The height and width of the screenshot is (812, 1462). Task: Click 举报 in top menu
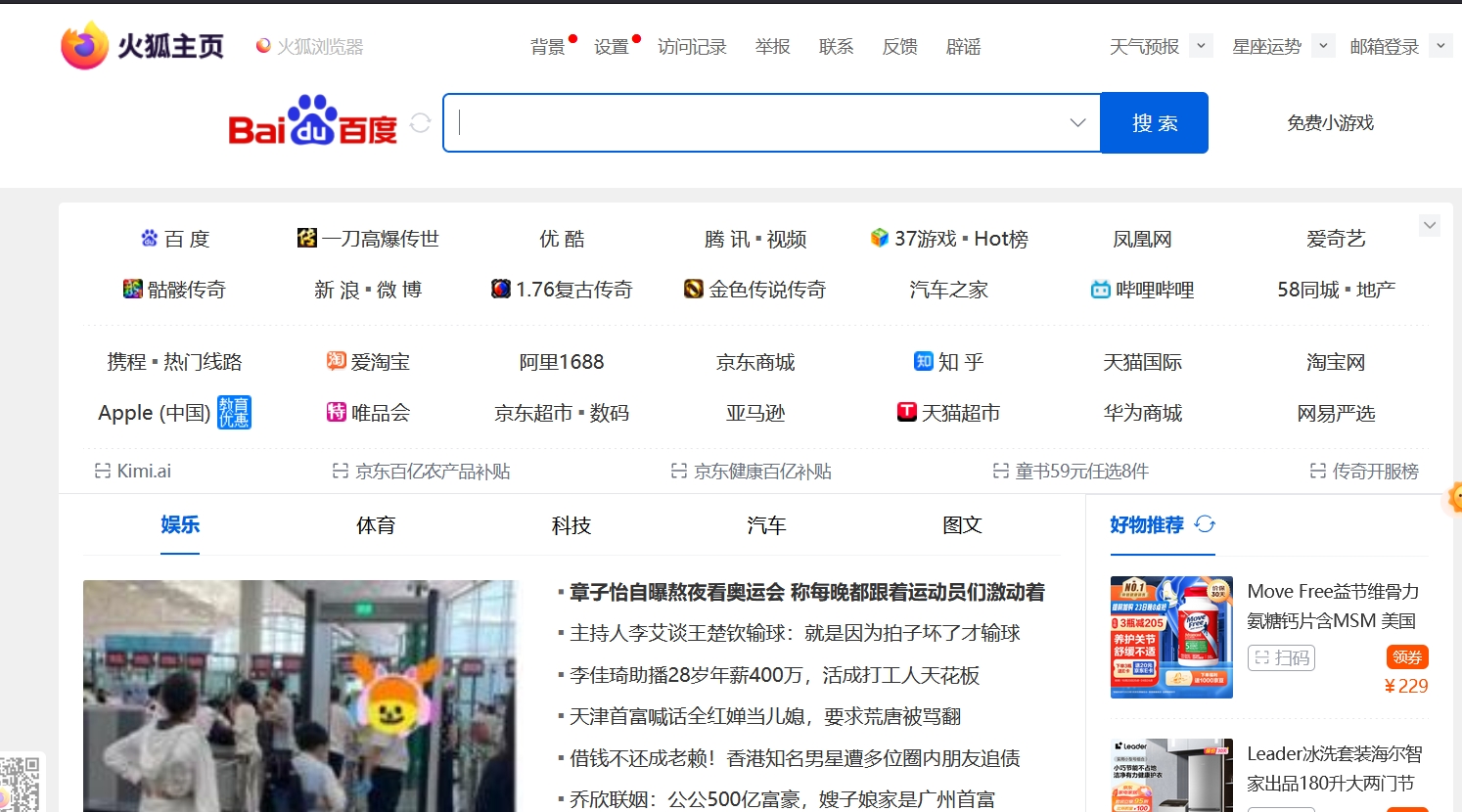click(x=773, y=47)
